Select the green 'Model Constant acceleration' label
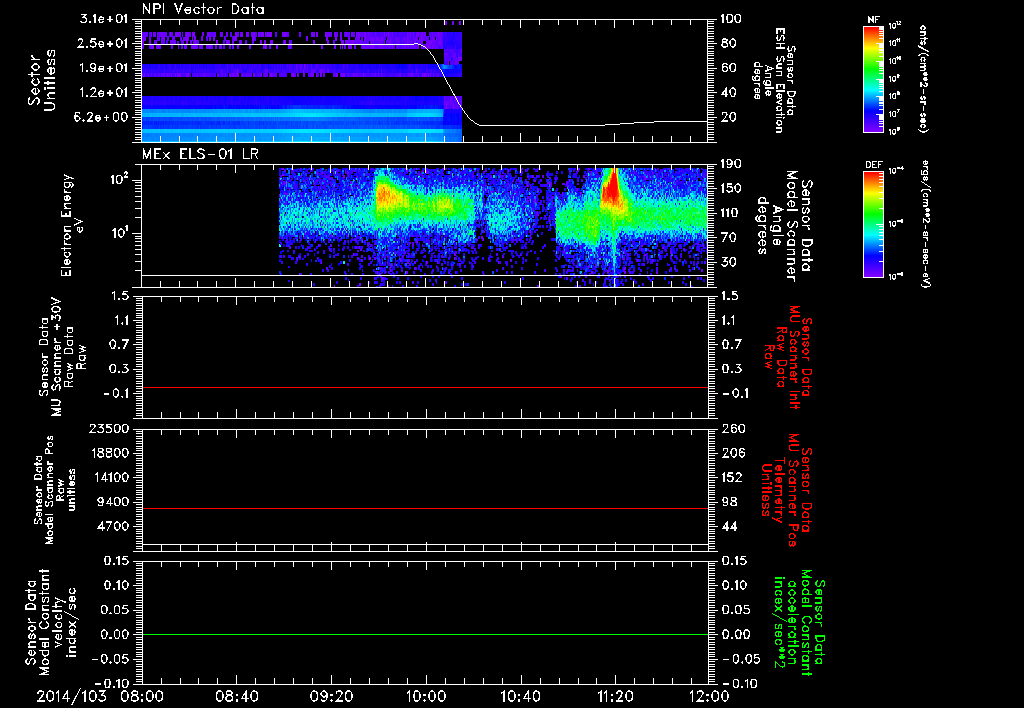This screenshot has width=1024, height=708. (798, 622)
